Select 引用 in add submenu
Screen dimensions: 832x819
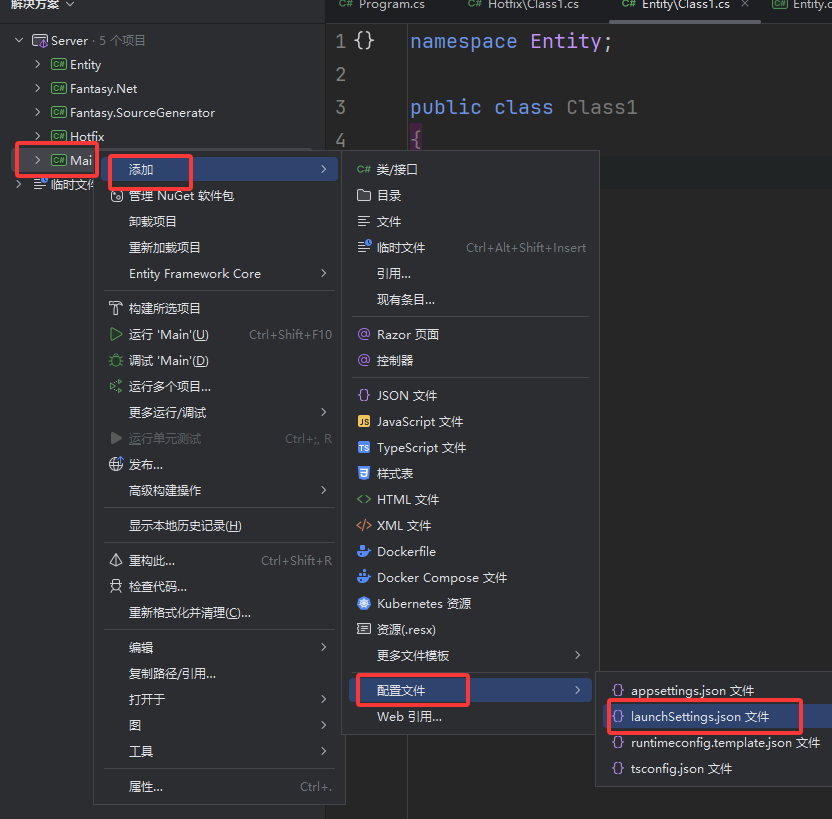(x=471, y=273)
